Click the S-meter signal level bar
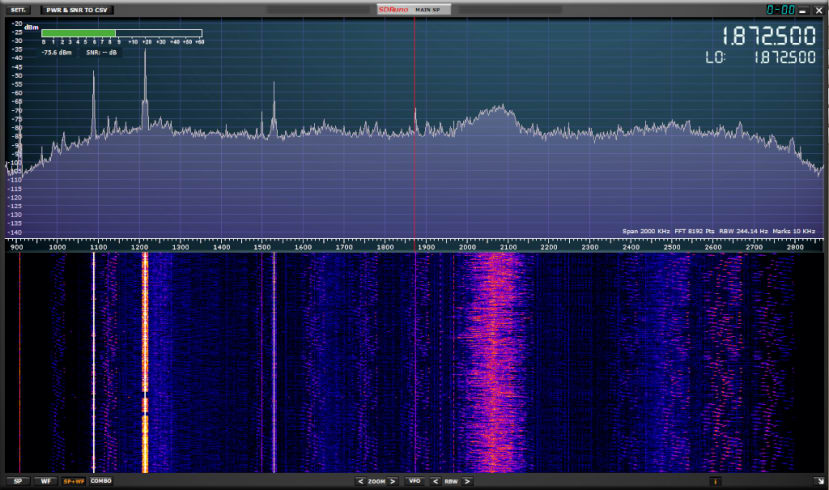Viewport: 829px width, 490px height. point(122,33)
